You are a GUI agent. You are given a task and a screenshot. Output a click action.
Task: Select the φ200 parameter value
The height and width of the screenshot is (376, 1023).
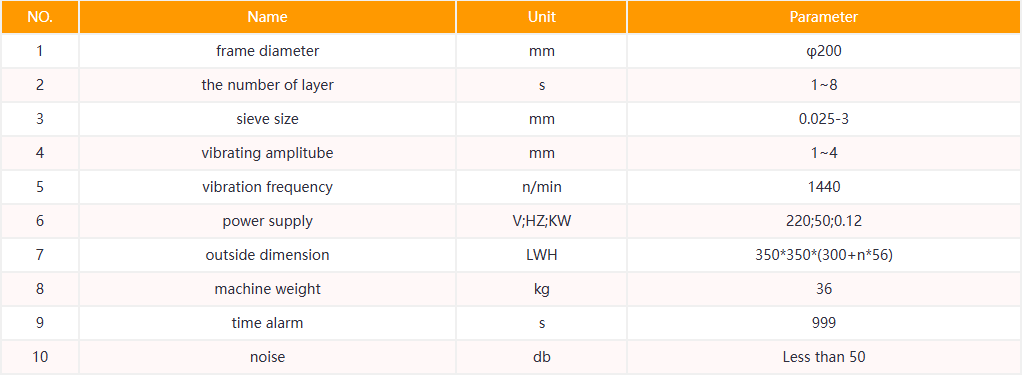(x=824, y=51)
